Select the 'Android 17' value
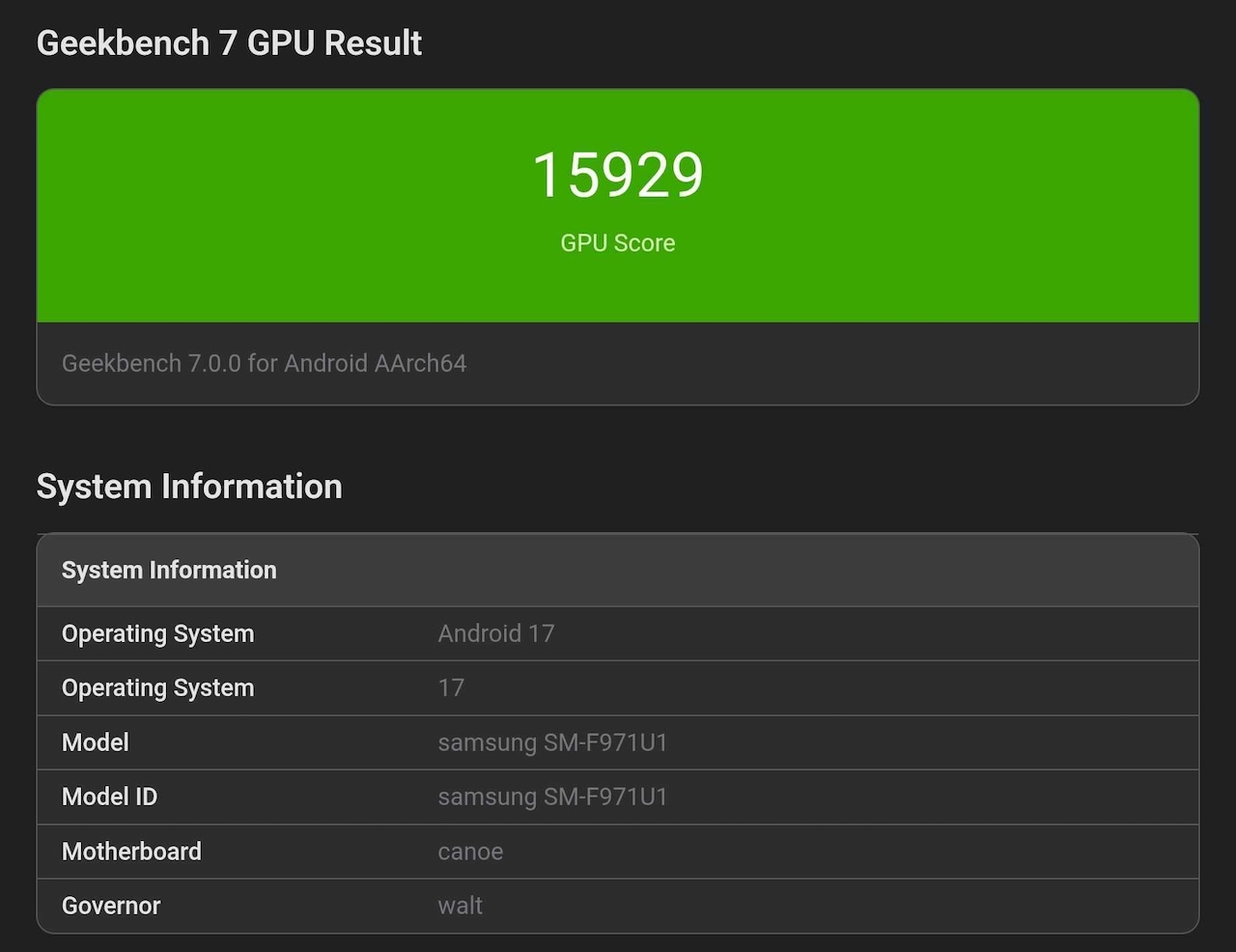The image size is (1236, 952). click(x=496, y=633)
